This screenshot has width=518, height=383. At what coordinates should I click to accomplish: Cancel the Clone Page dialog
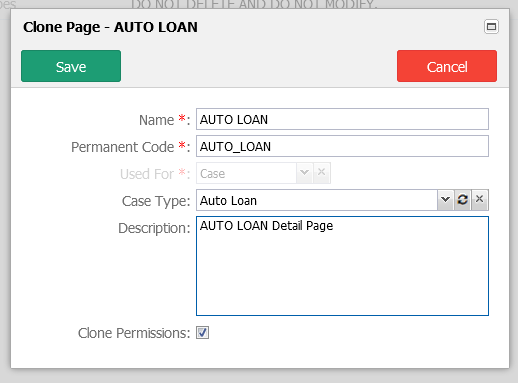447,66
